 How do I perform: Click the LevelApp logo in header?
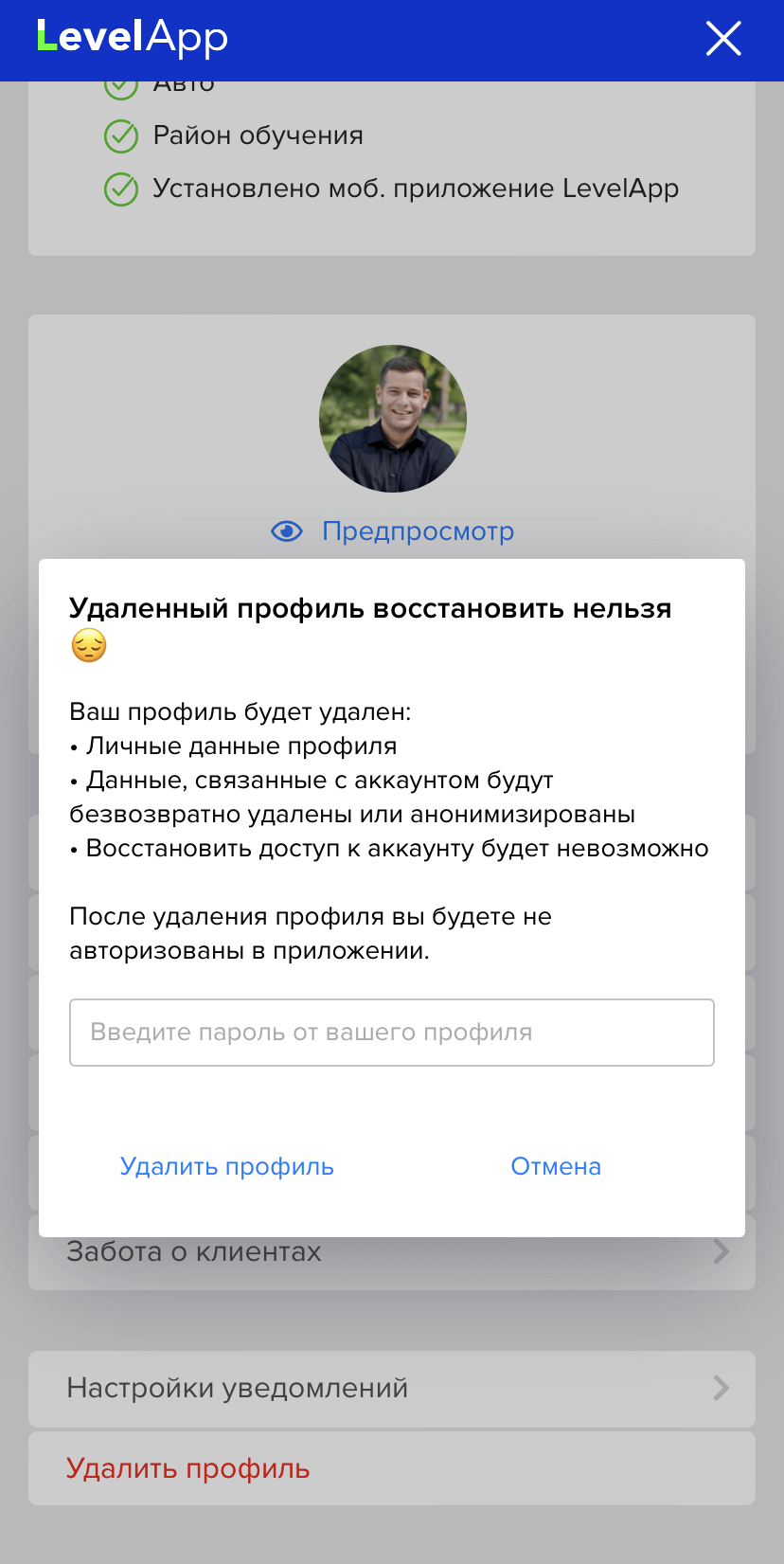pyautogui.click(x=133, y=39)
